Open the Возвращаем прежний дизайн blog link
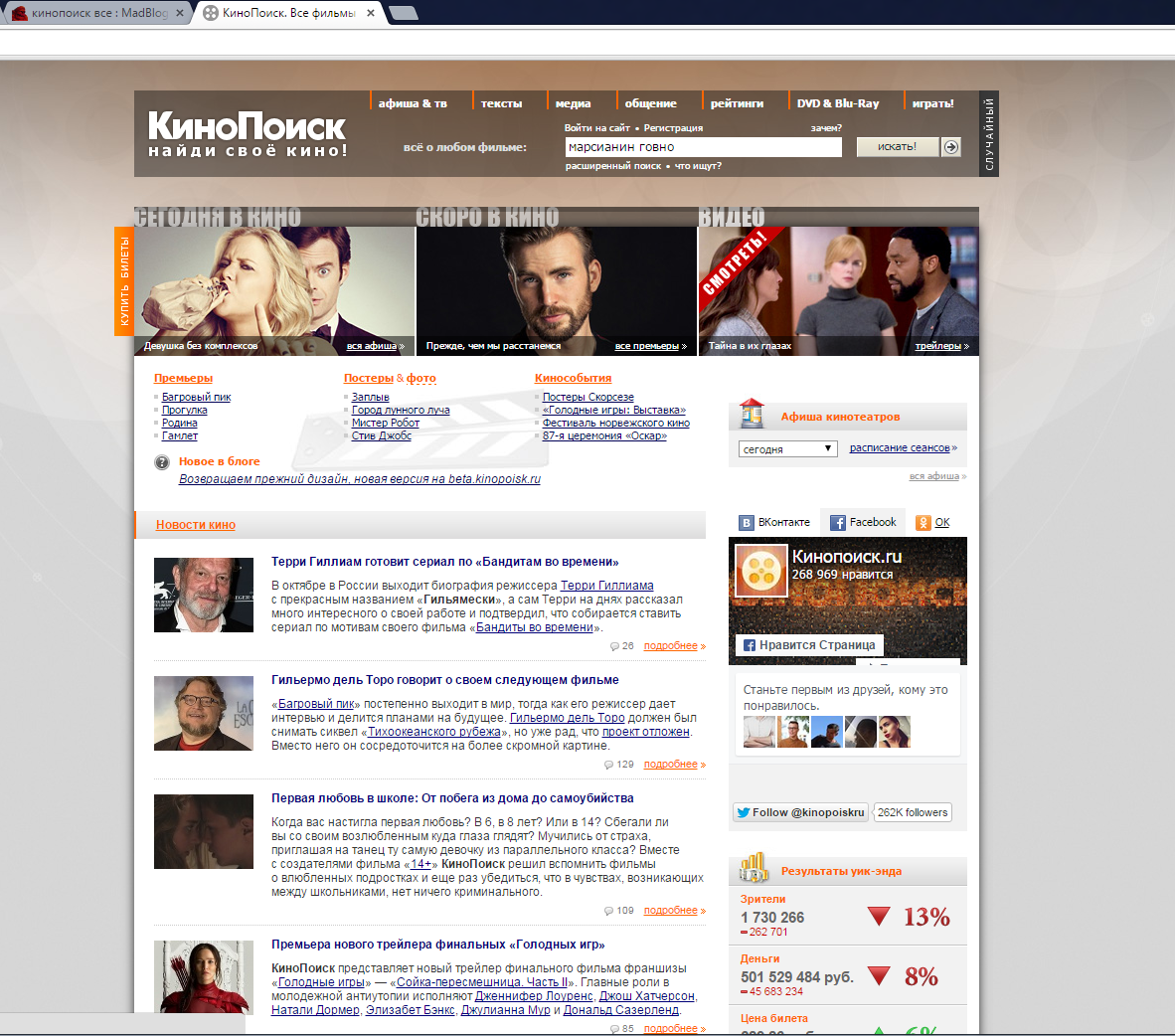1175x1036 pixels. (360, 479)
